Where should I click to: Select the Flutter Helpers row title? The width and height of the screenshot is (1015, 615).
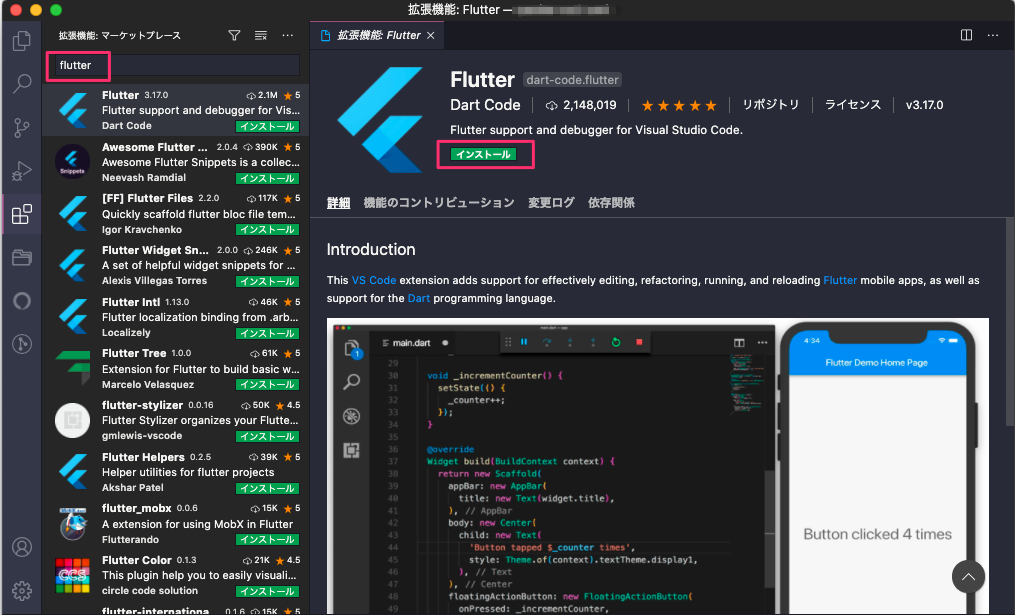click(x=143, y=457)
